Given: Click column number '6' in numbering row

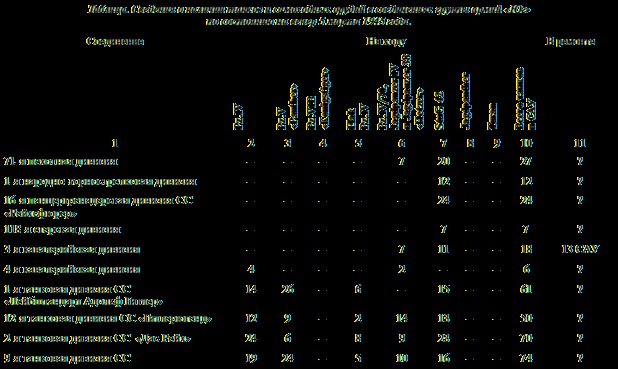Looking at the screenshot, I should [401, 143].
